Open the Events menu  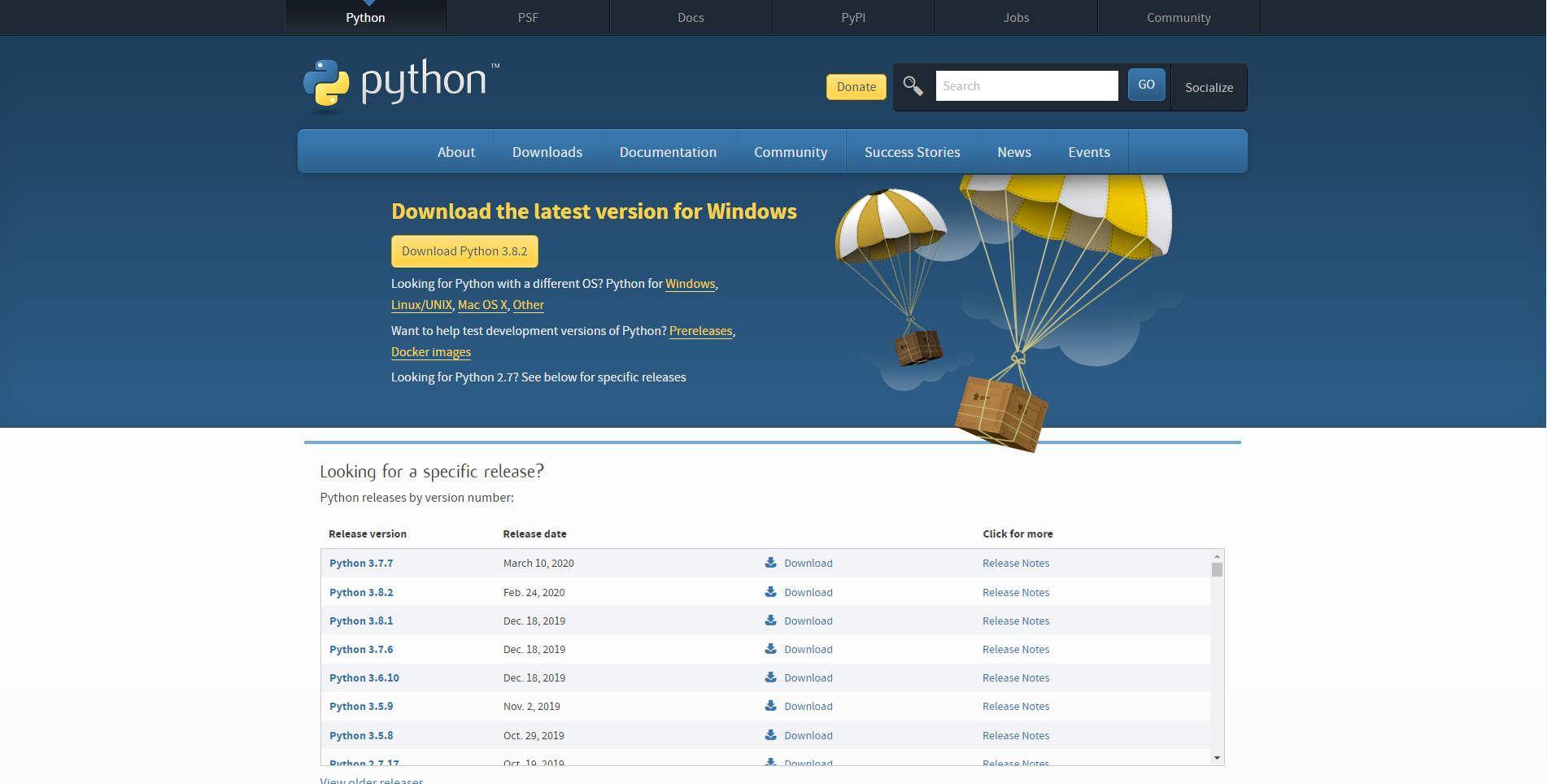tap(1089, 152)
